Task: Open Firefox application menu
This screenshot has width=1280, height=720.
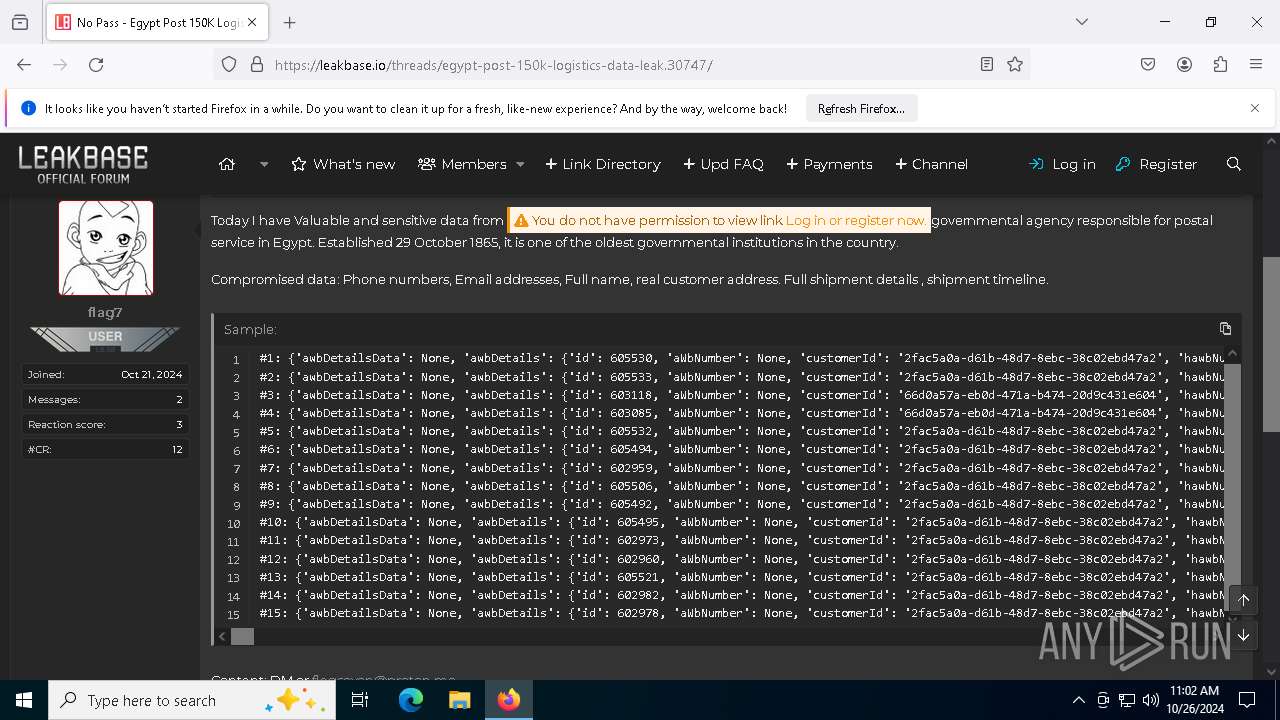Action: pos(1256,64)
